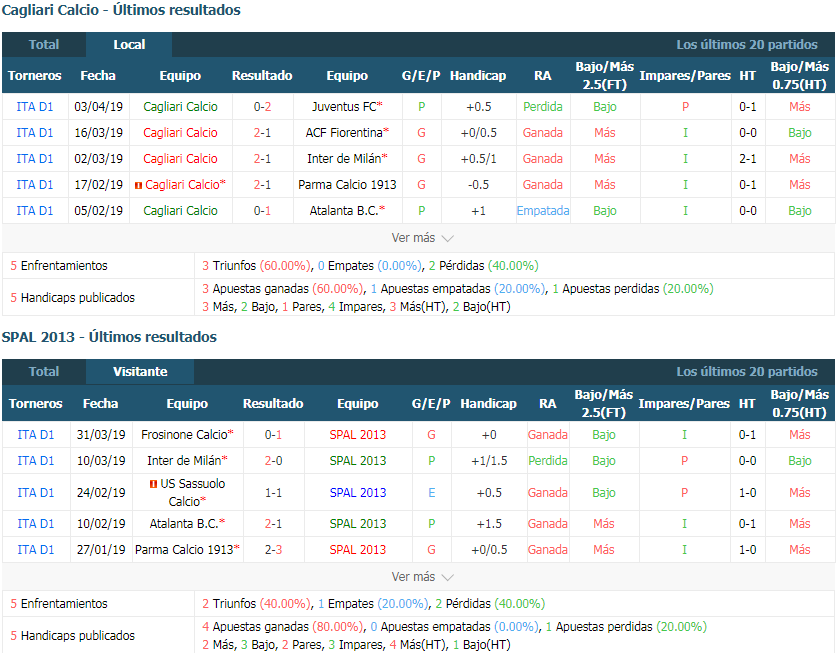Click Atalanta B.C. in SPAL table

[184, 524]
